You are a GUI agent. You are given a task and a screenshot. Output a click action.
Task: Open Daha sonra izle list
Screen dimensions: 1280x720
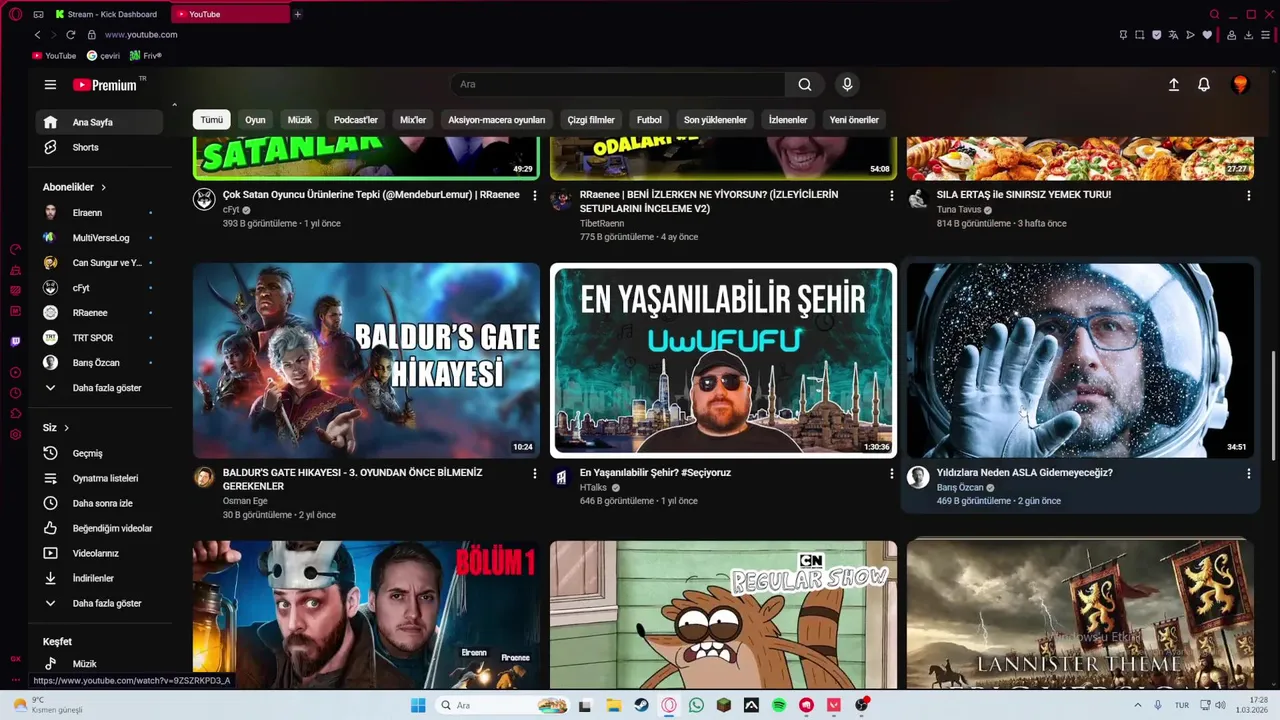pos(99,504)
